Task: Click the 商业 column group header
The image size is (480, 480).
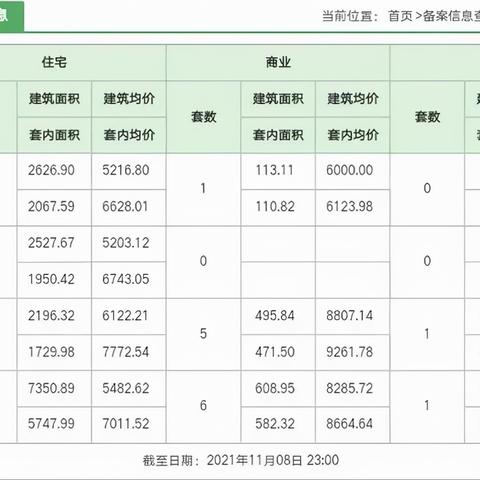Action: click(x=278, y=62)
